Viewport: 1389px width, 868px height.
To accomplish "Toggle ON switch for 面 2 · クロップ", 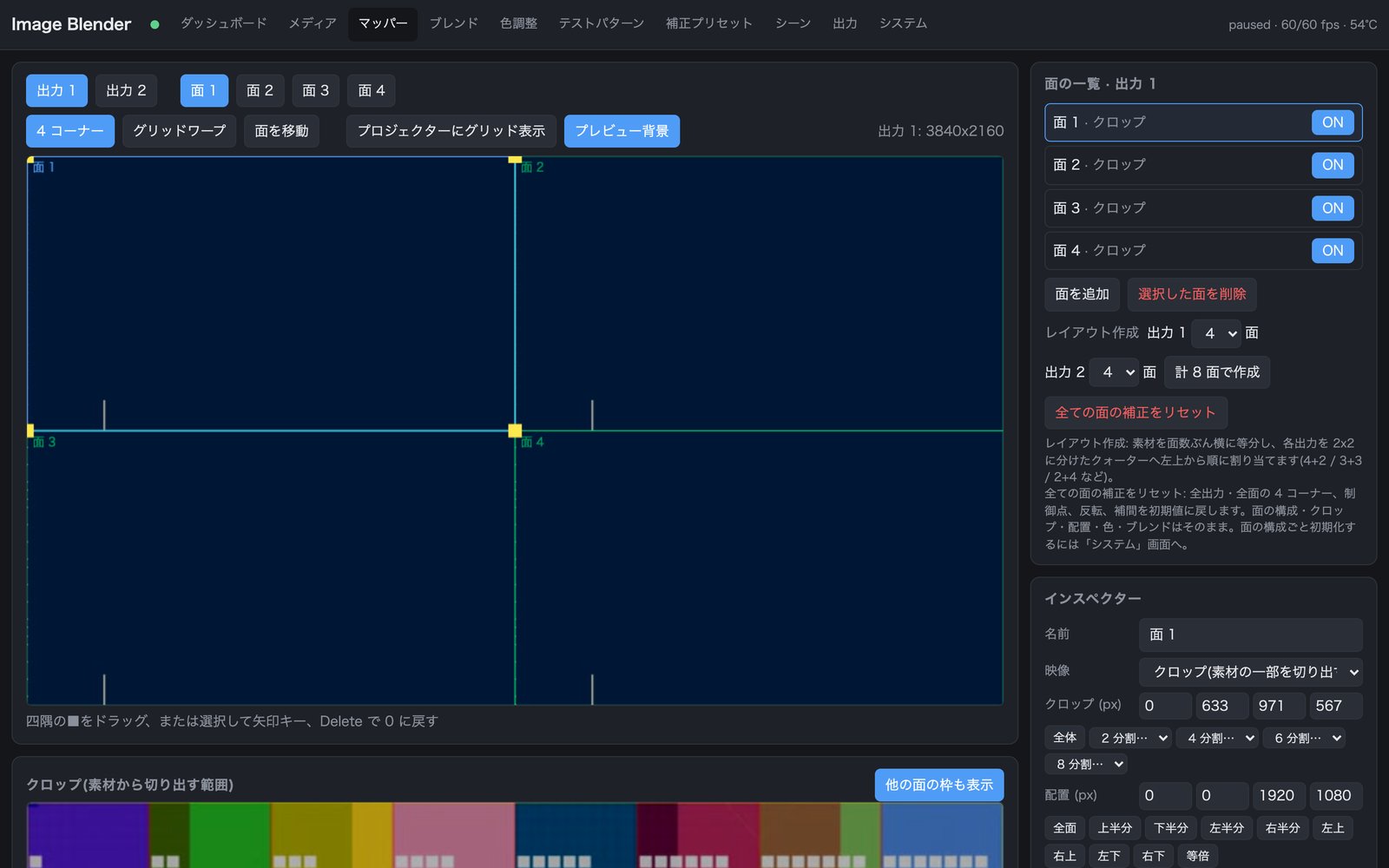I will point(1333,165).
